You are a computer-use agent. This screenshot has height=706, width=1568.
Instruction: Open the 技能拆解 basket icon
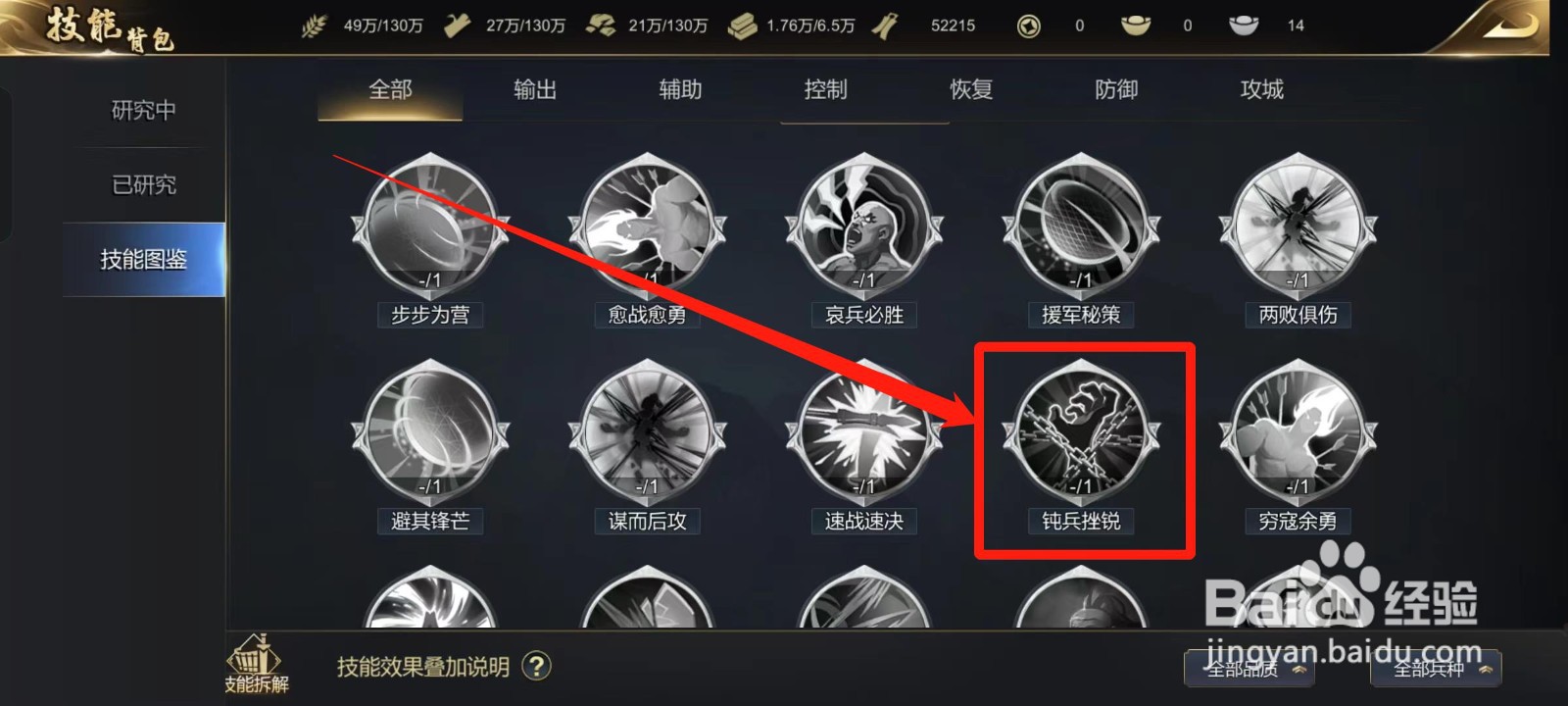coord(256,664)
